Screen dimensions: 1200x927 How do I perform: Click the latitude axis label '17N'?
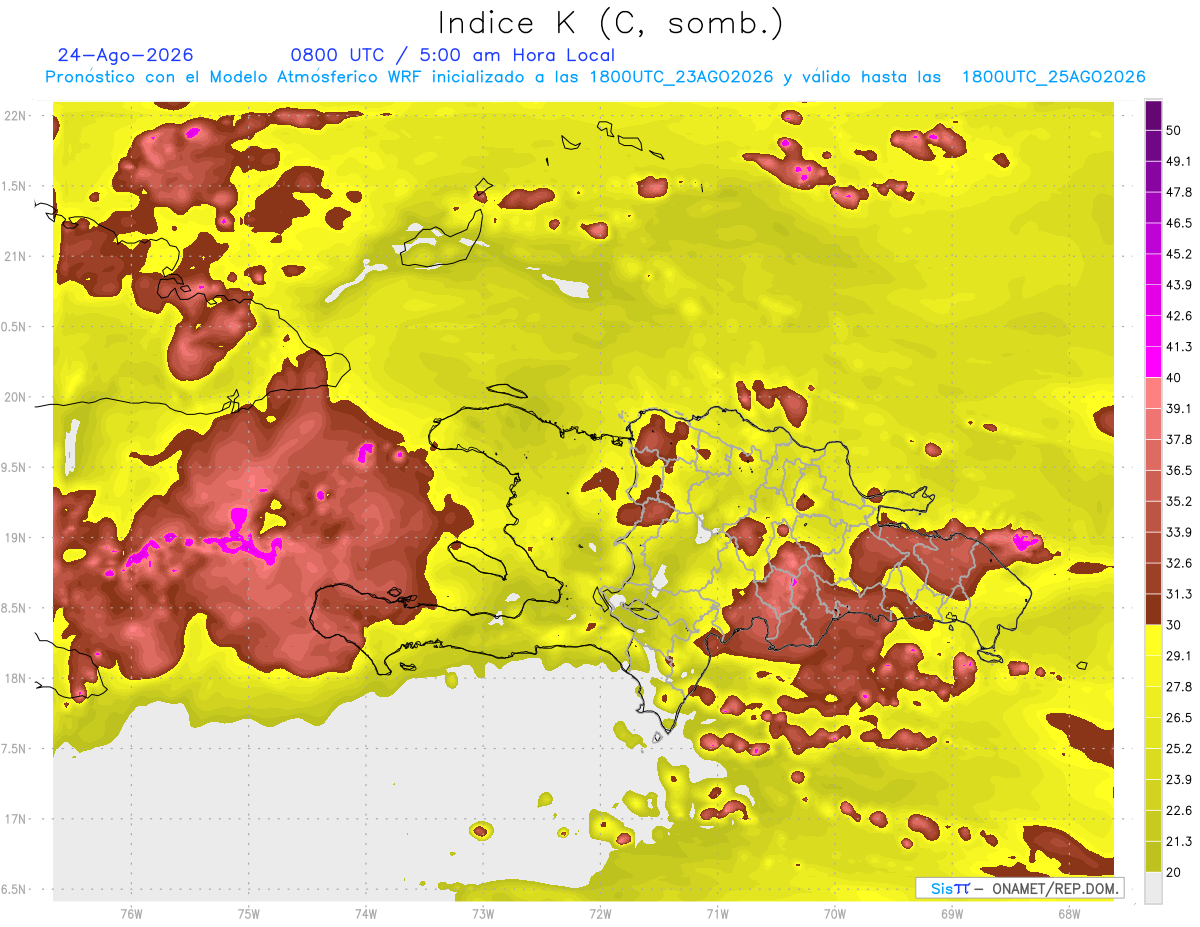coord(15,819)
